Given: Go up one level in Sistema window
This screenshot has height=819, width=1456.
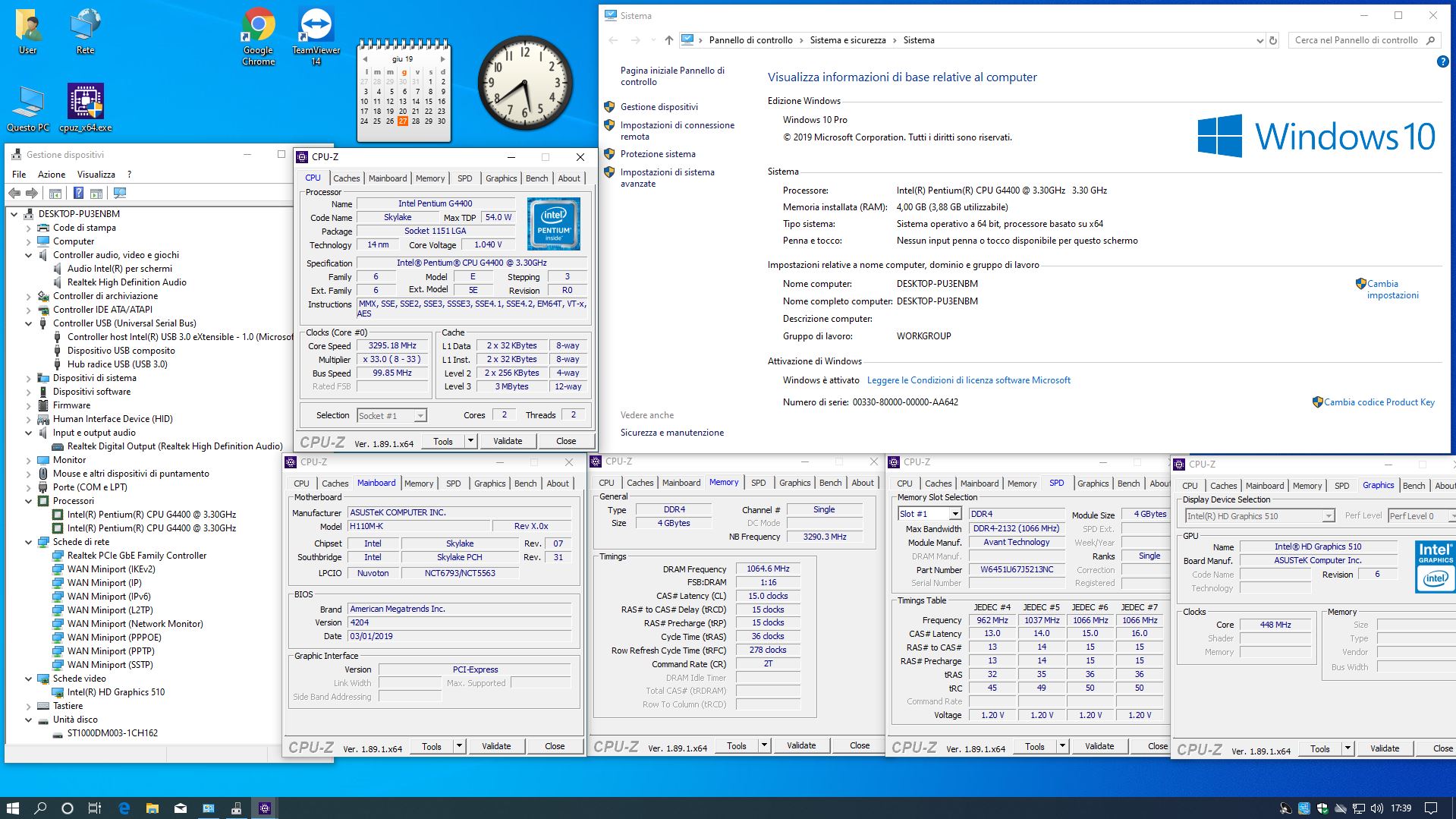Looking at the screenshot, I should [668, 40].
